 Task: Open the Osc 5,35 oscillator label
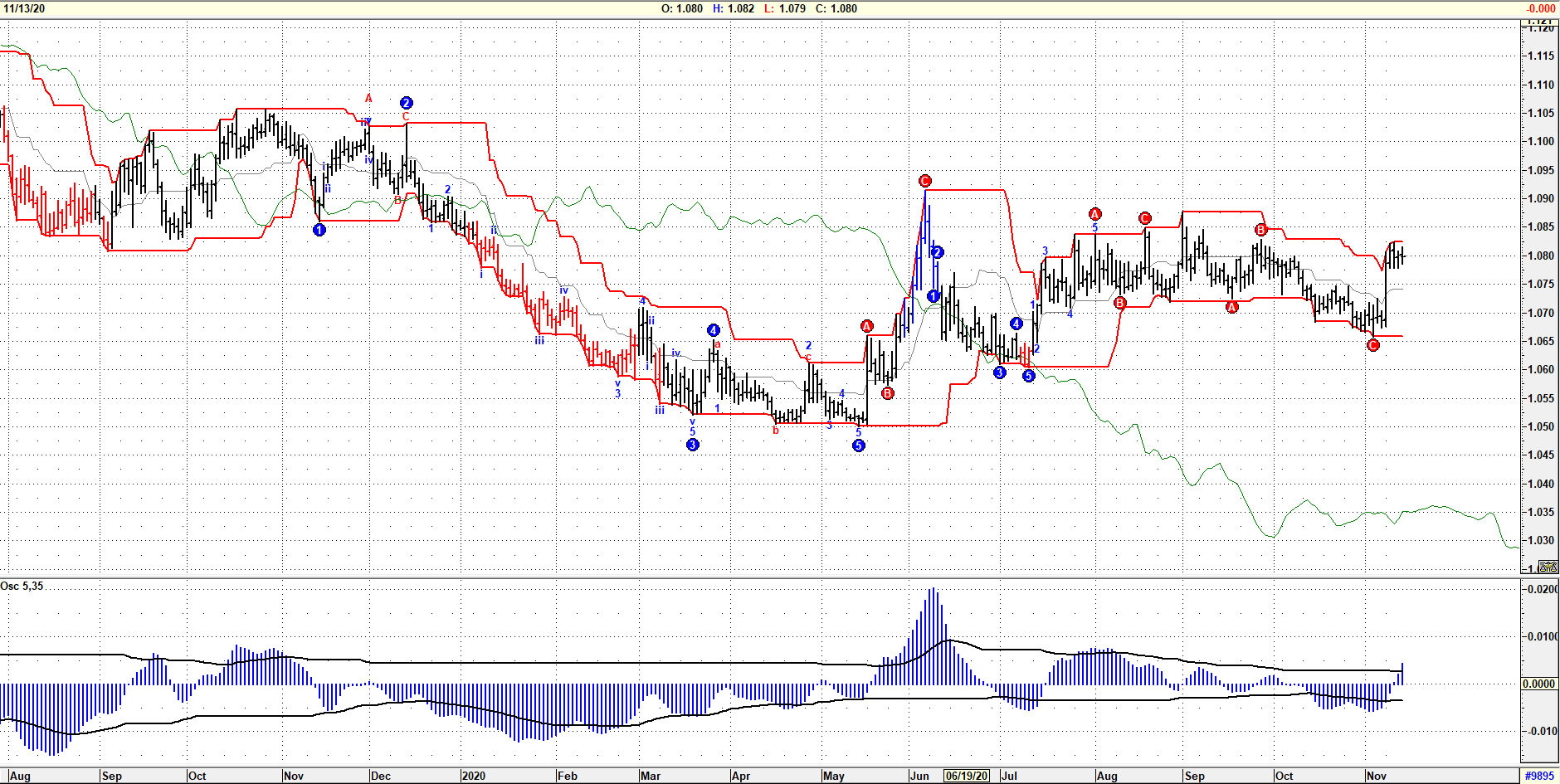[x=22, y=587]
